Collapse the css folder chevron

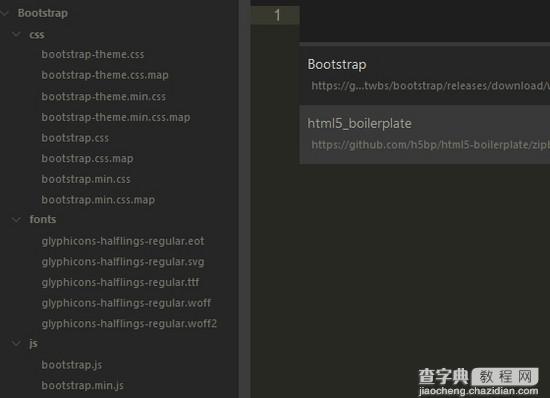coord(16,34)
